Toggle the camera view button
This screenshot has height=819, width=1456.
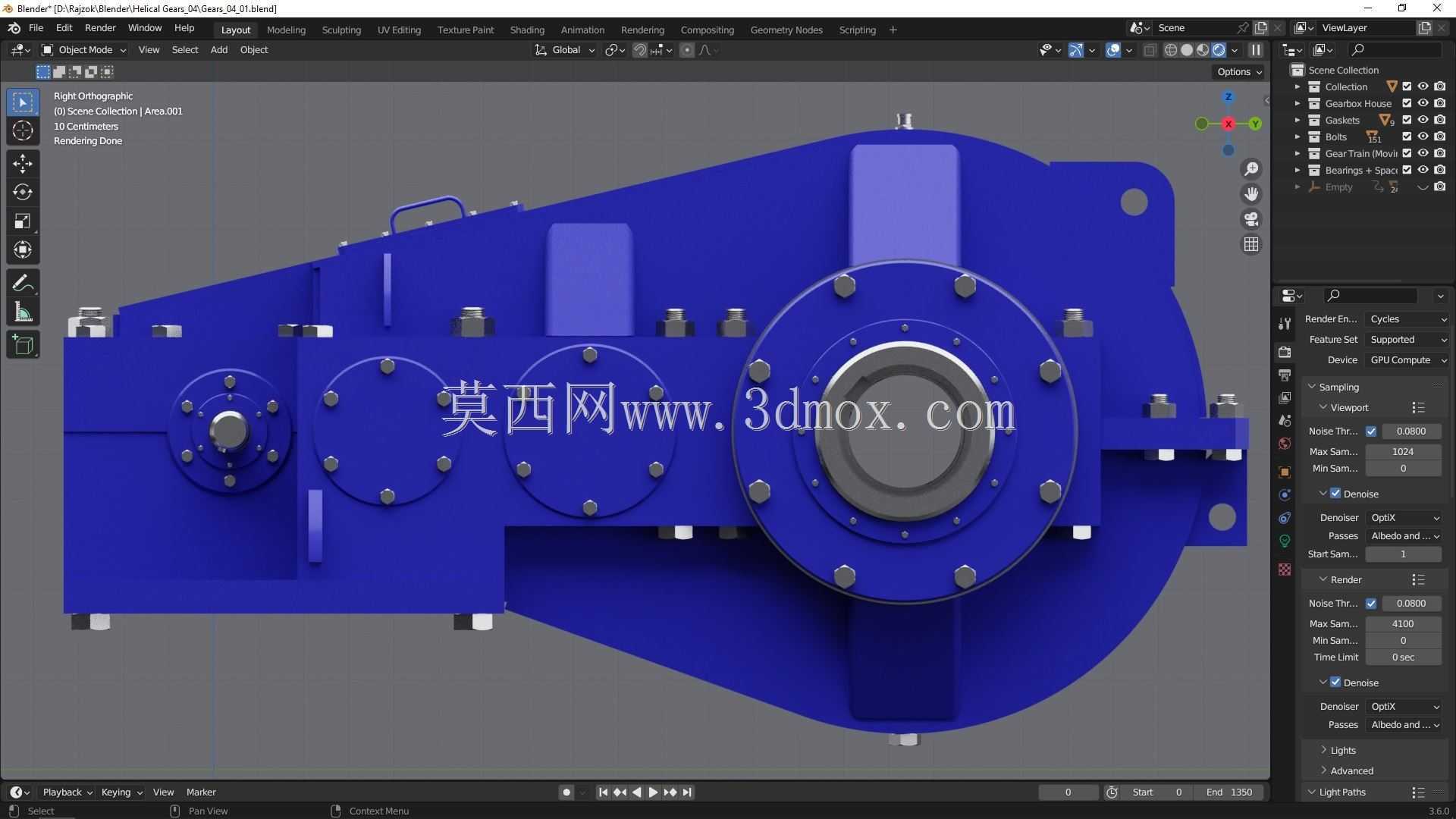tap(1251, 219)
